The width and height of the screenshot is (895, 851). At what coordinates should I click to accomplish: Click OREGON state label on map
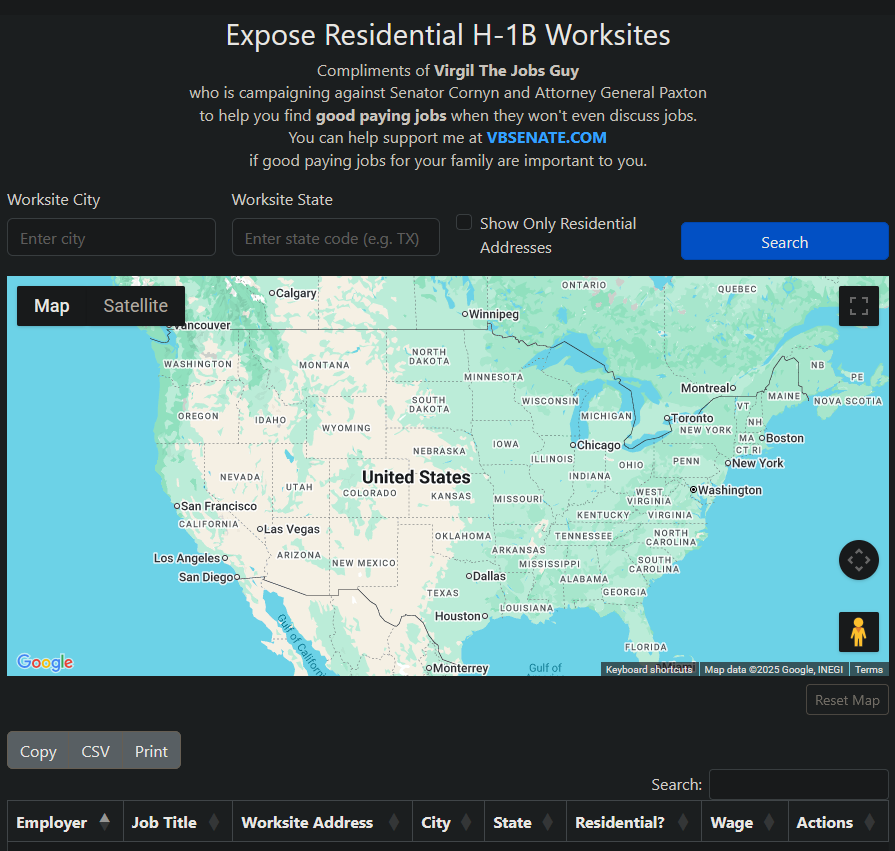198,416
